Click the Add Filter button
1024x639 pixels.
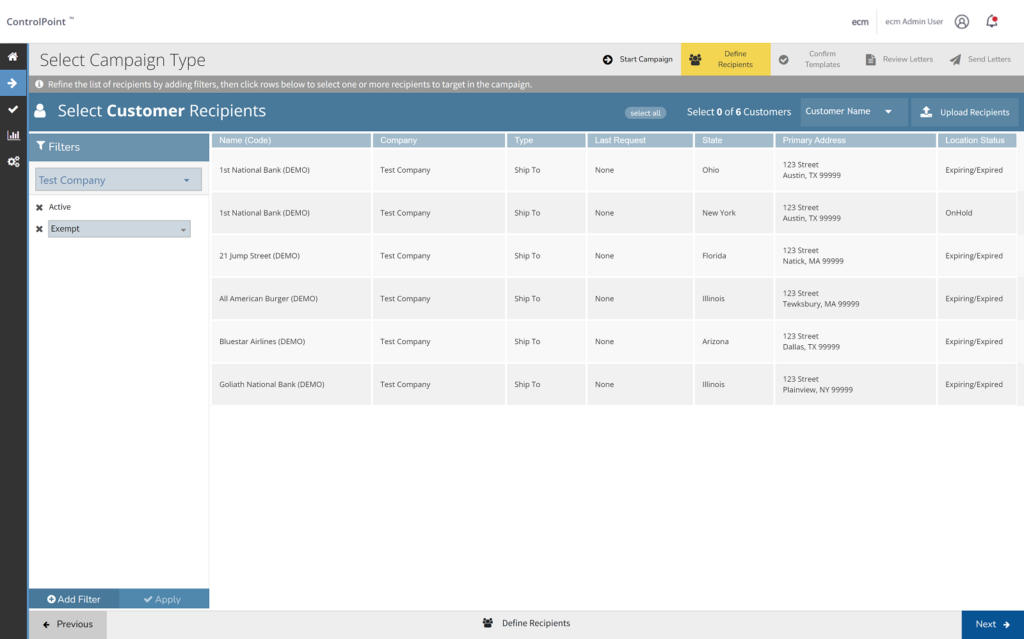coord(74,599)
